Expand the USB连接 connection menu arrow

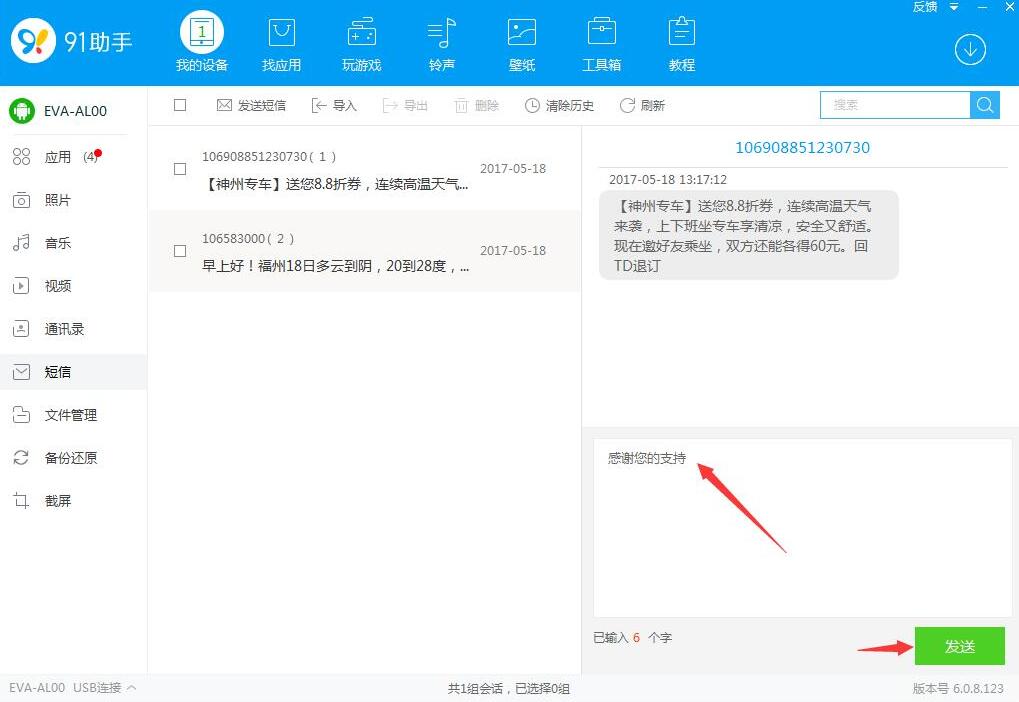click(132, 688)
